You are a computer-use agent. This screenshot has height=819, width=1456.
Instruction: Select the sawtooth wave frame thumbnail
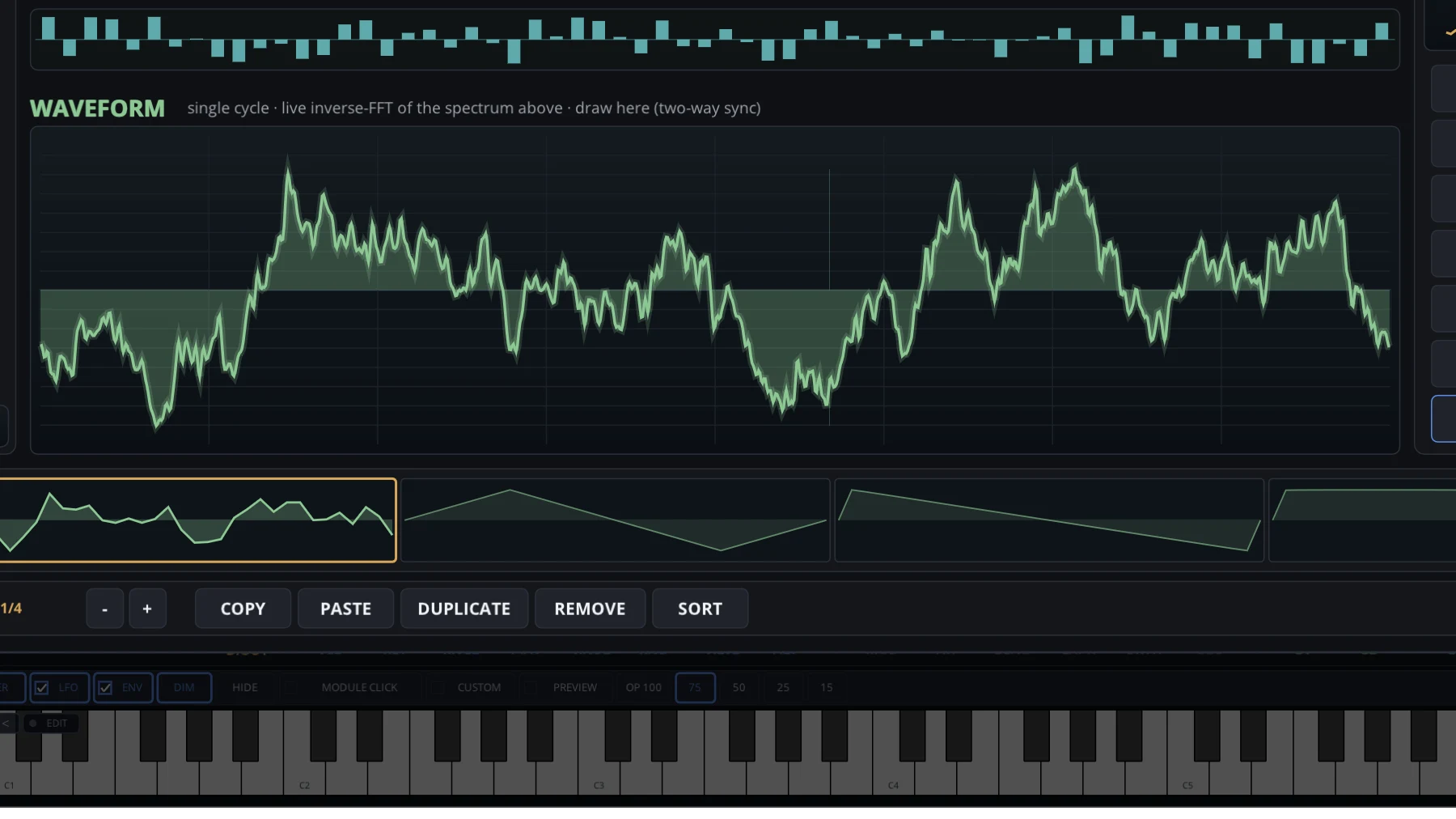(1049, 520)
